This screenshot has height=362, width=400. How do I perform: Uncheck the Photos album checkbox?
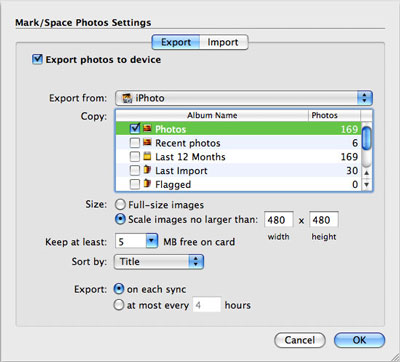tap(135, 129)
